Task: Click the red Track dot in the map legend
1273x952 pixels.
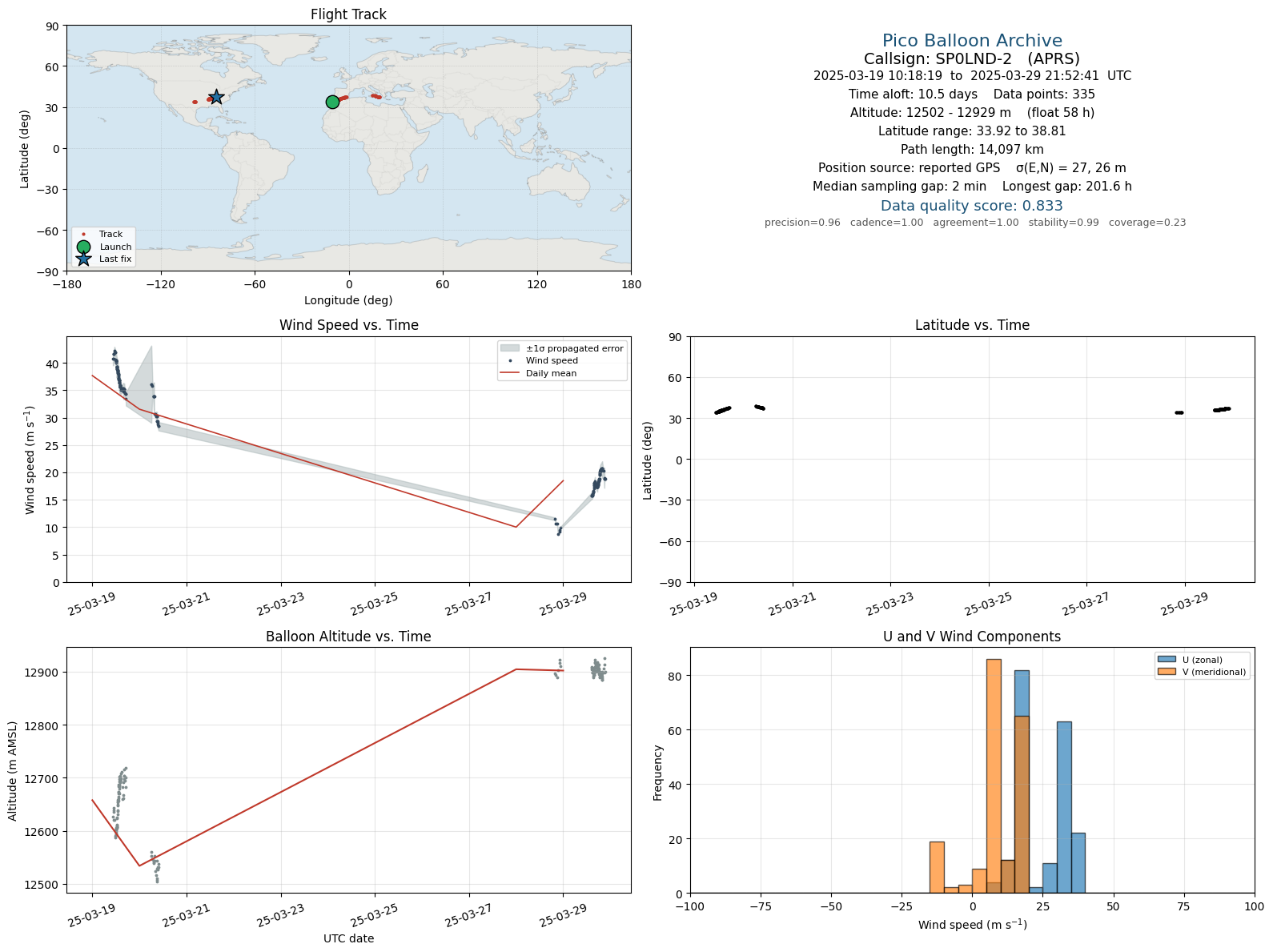Action: pyautogui.click(x=83, y=235)
